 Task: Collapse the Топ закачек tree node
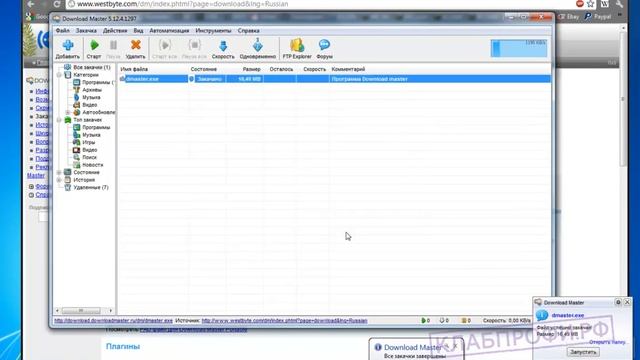[x=59, y=120]
